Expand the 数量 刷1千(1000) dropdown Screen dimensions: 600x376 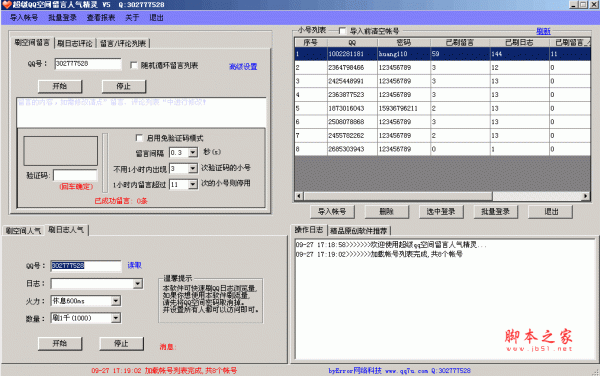116,318
